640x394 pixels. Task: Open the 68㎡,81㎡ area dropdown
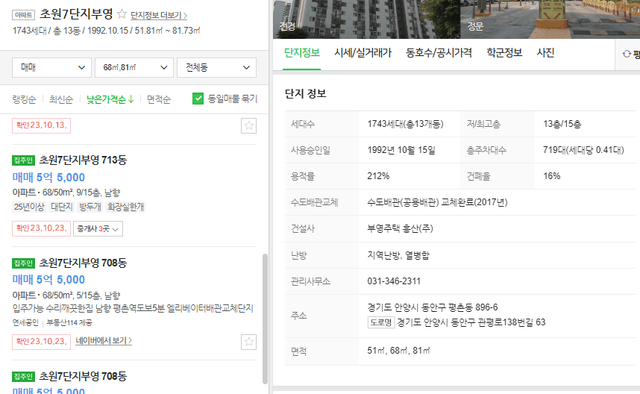(134, 67)
